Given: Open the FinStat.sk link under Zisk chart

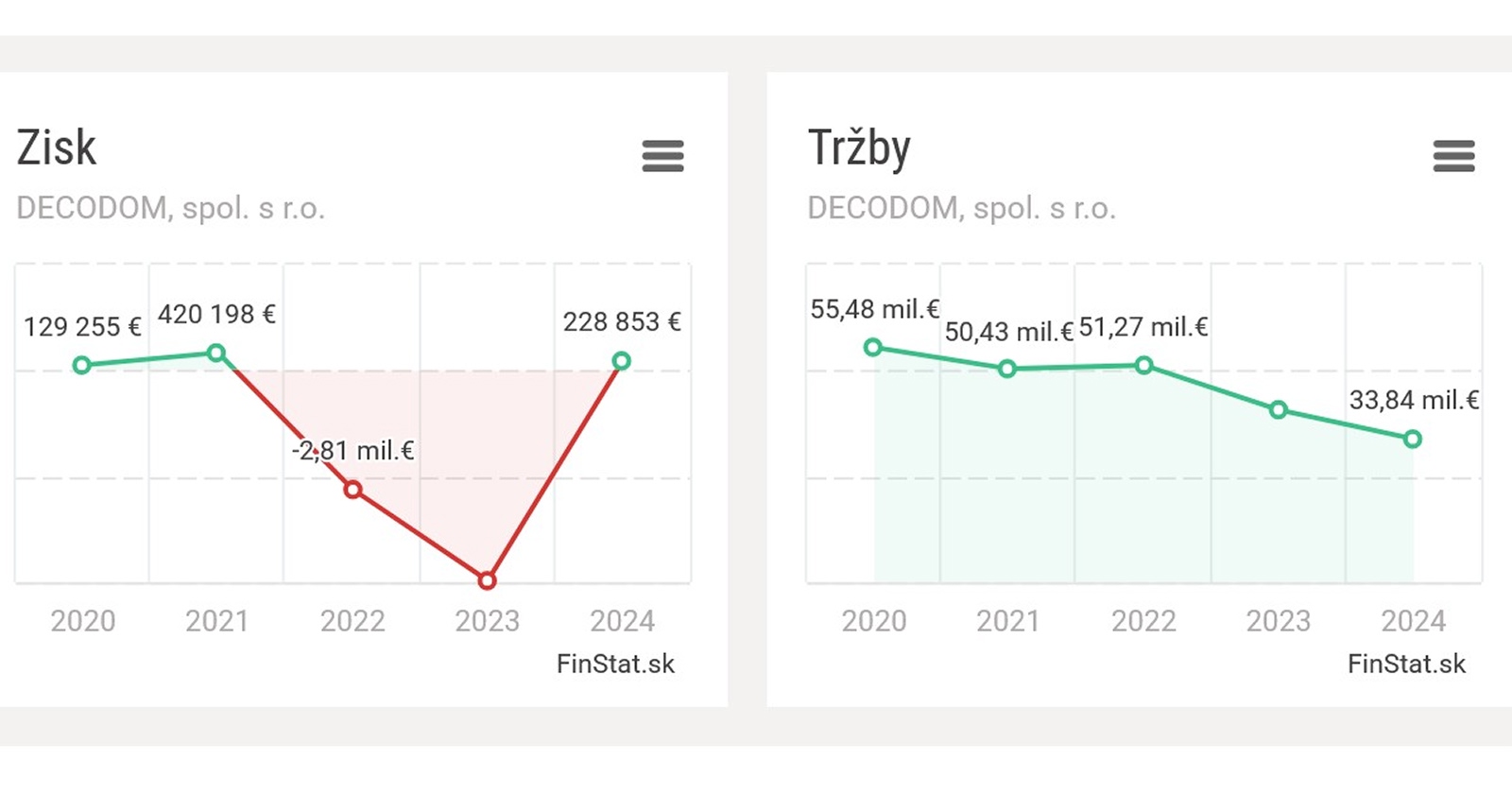Looking at the screenshot, I should click(x=615, y=664).
